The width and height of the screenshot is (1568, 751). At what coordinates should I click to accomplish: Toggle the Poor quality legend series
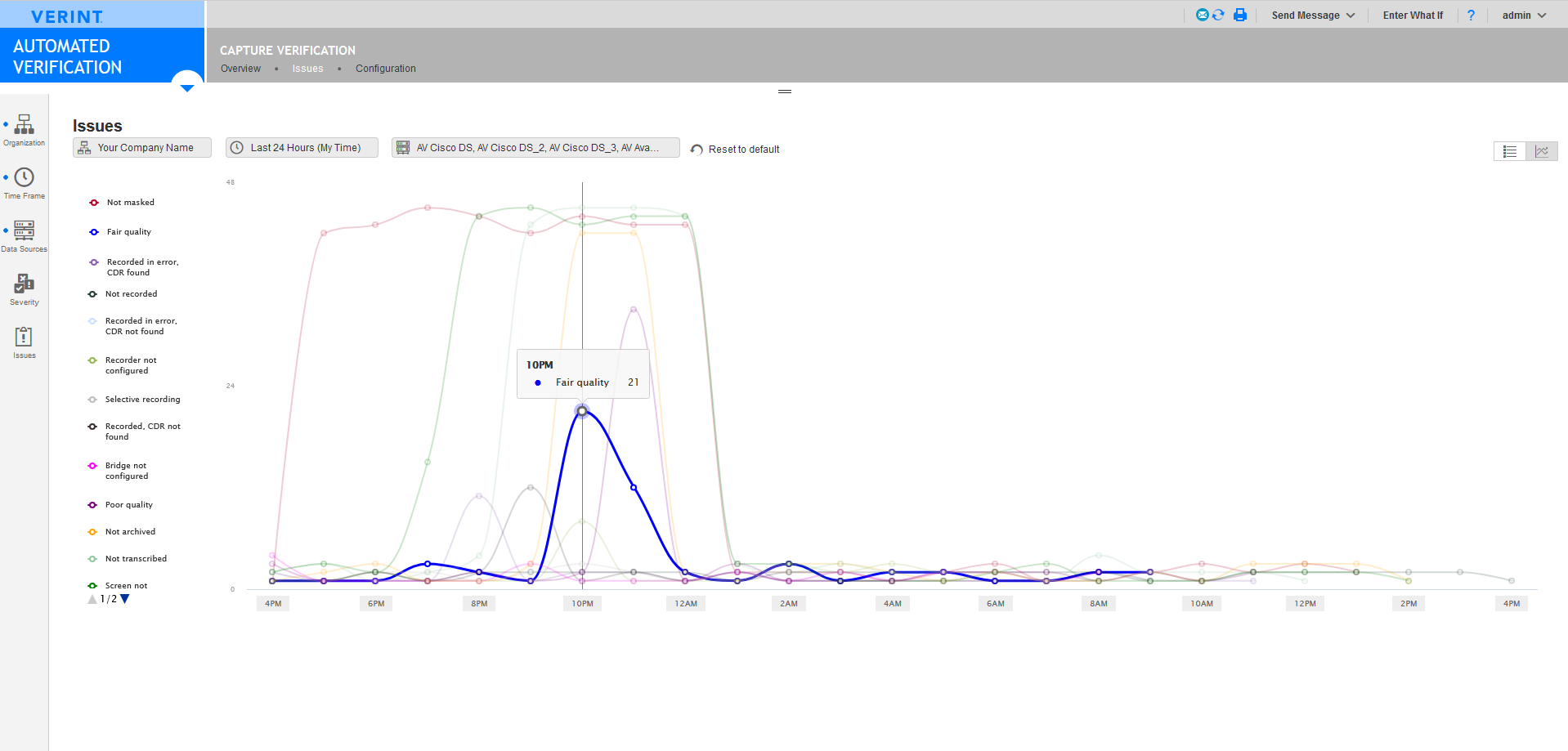click(x=128, y=505)
